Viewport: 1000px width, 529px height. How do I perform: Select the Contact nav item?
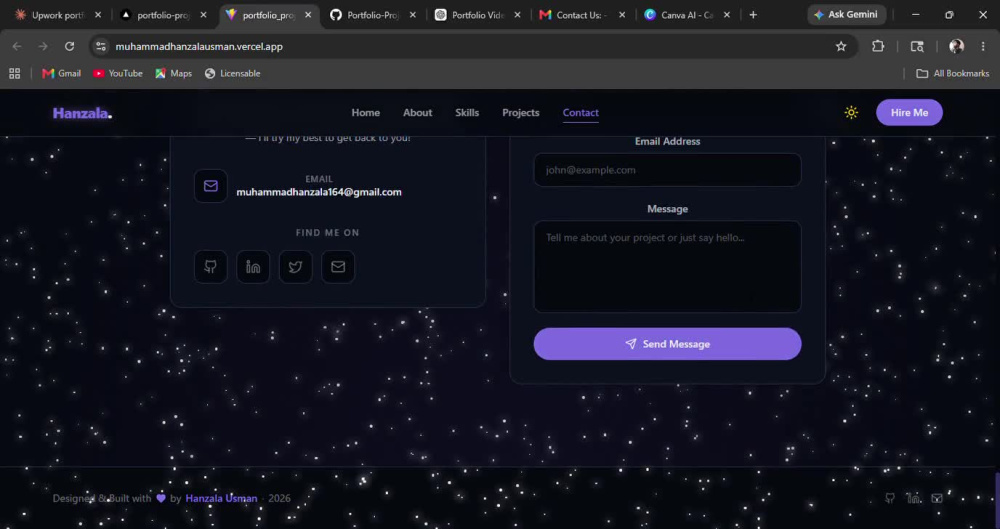tap(580, 112)
